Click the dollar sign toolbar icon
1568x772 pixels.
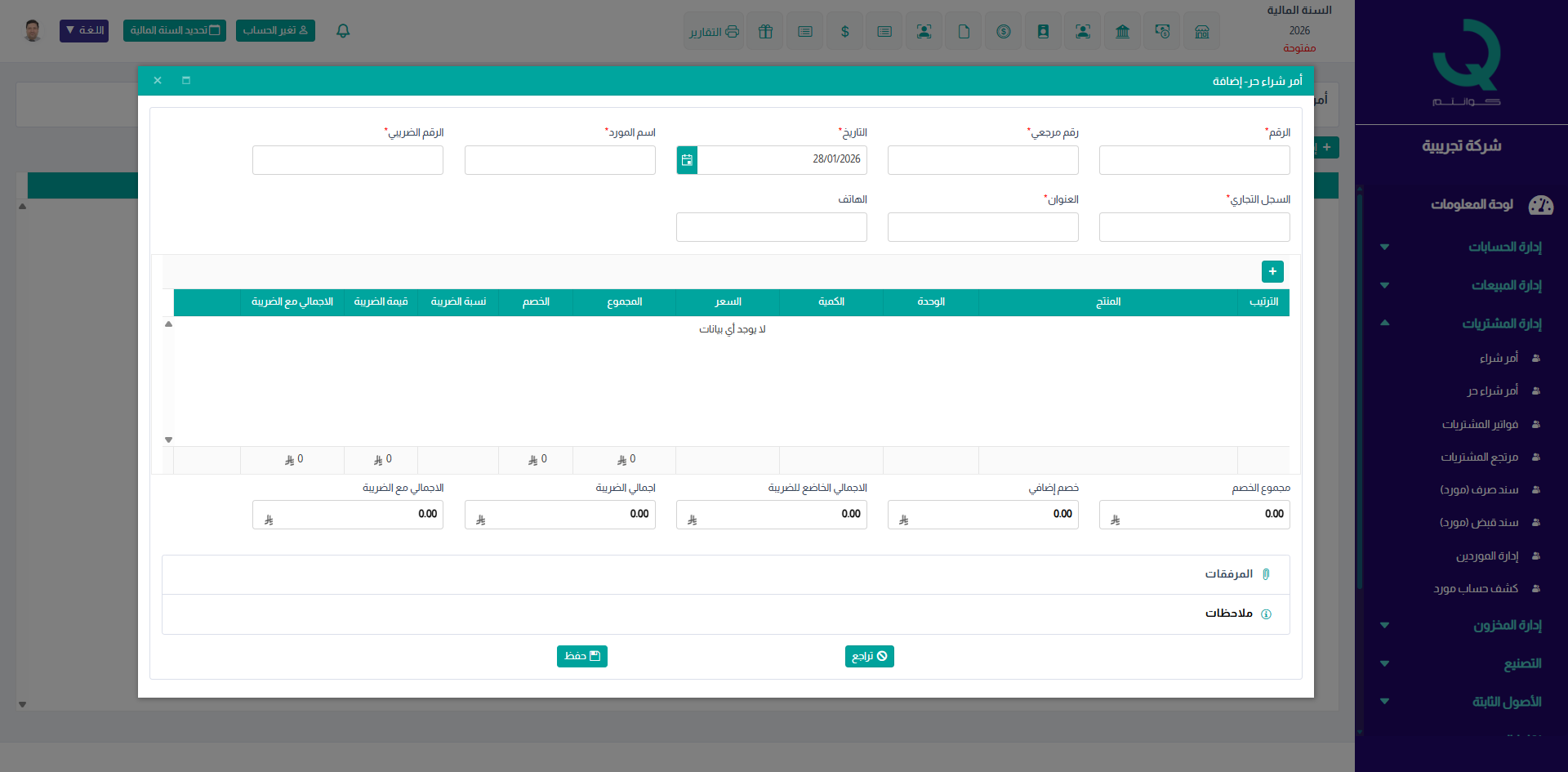[x=844, y=32]
